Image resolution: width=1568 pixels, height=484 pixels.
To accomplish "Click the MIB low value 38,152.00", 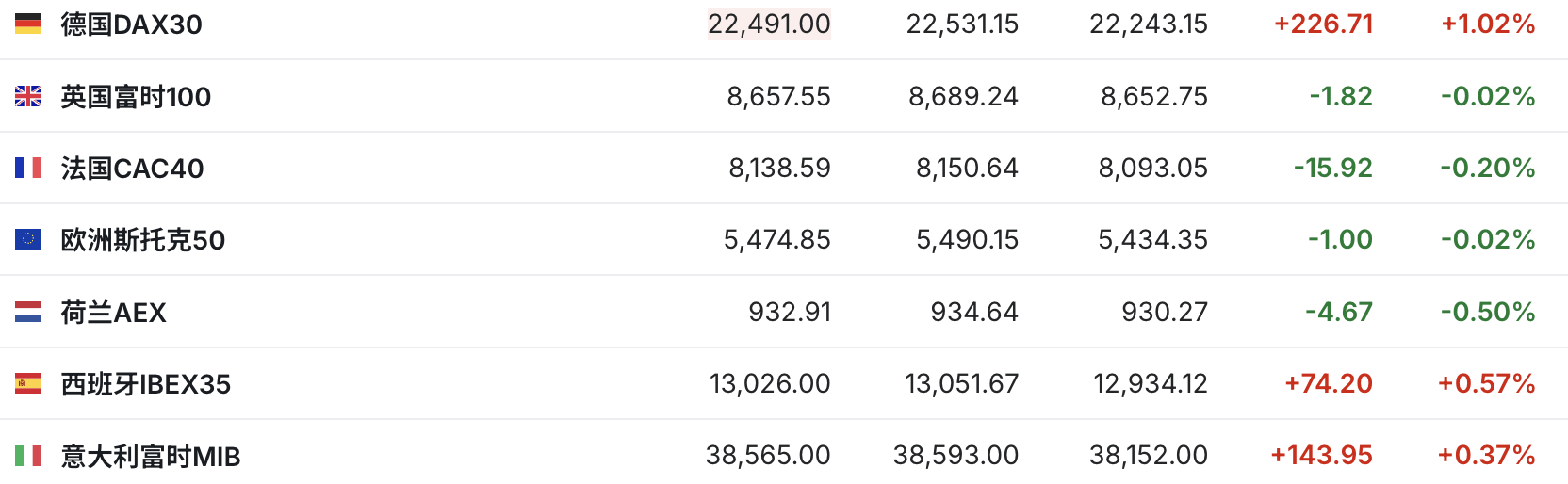I will (x=1148, y=456).
